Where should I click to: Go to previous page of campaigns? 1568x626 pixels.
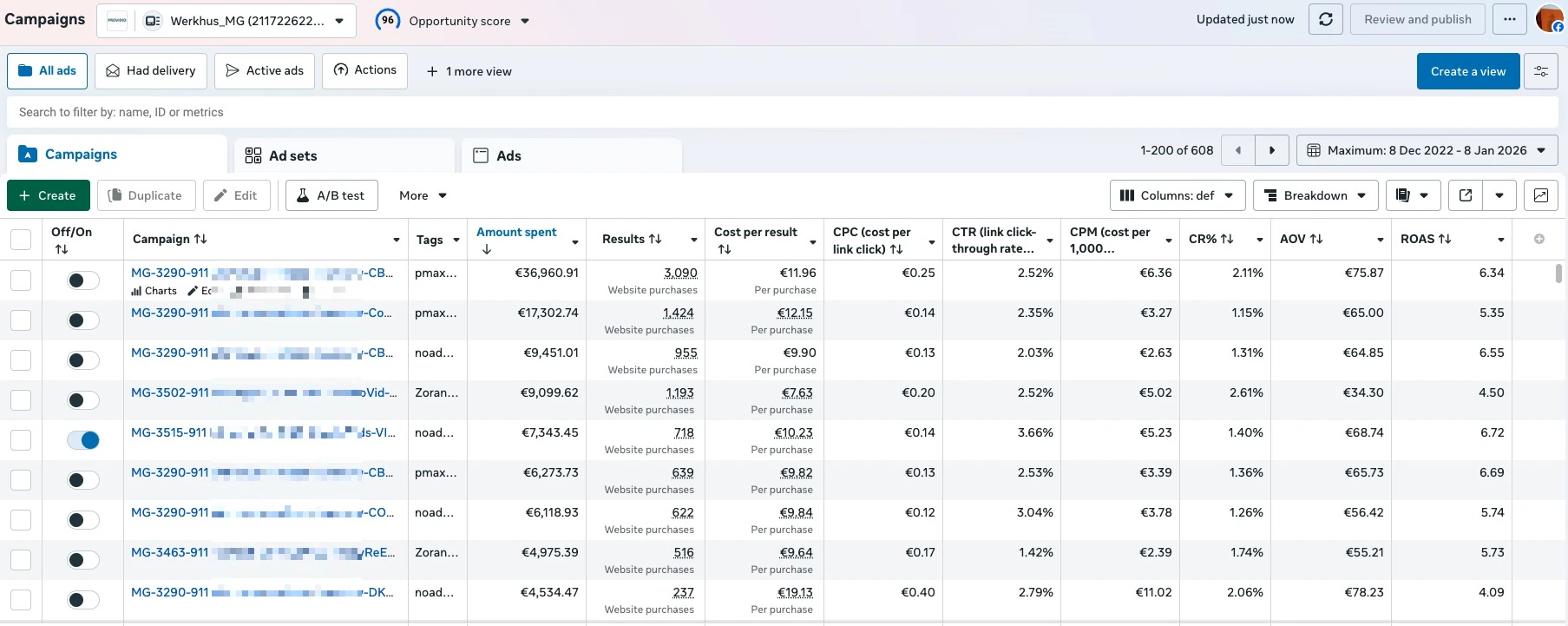pos(1238,150)
